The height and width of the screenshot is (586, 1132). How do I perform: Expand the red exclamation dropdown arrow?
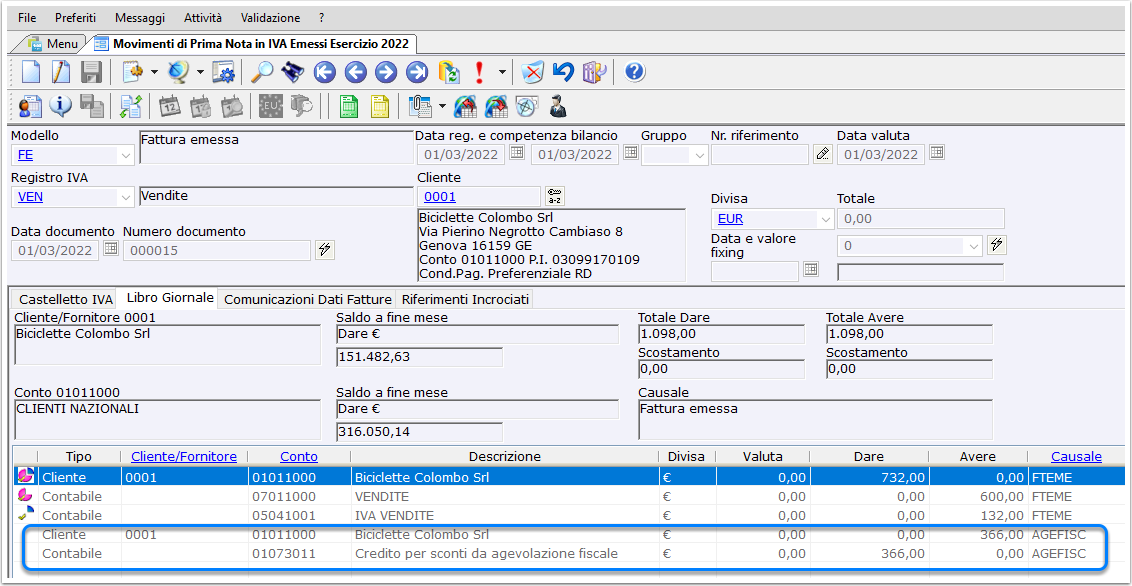coord(502,72)
